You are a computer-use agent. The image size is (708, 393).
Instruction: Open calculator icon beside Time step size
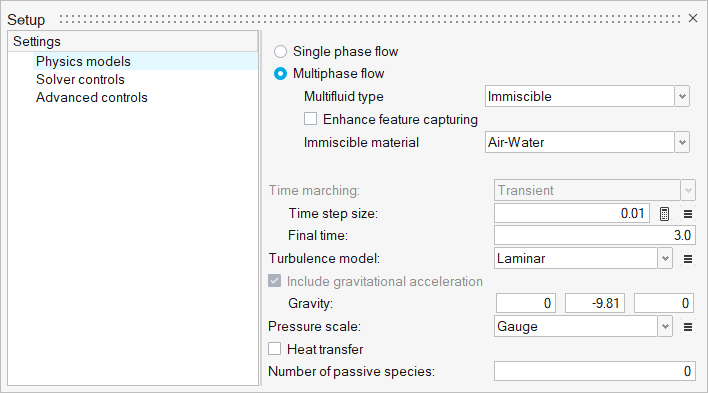point(664,214)
